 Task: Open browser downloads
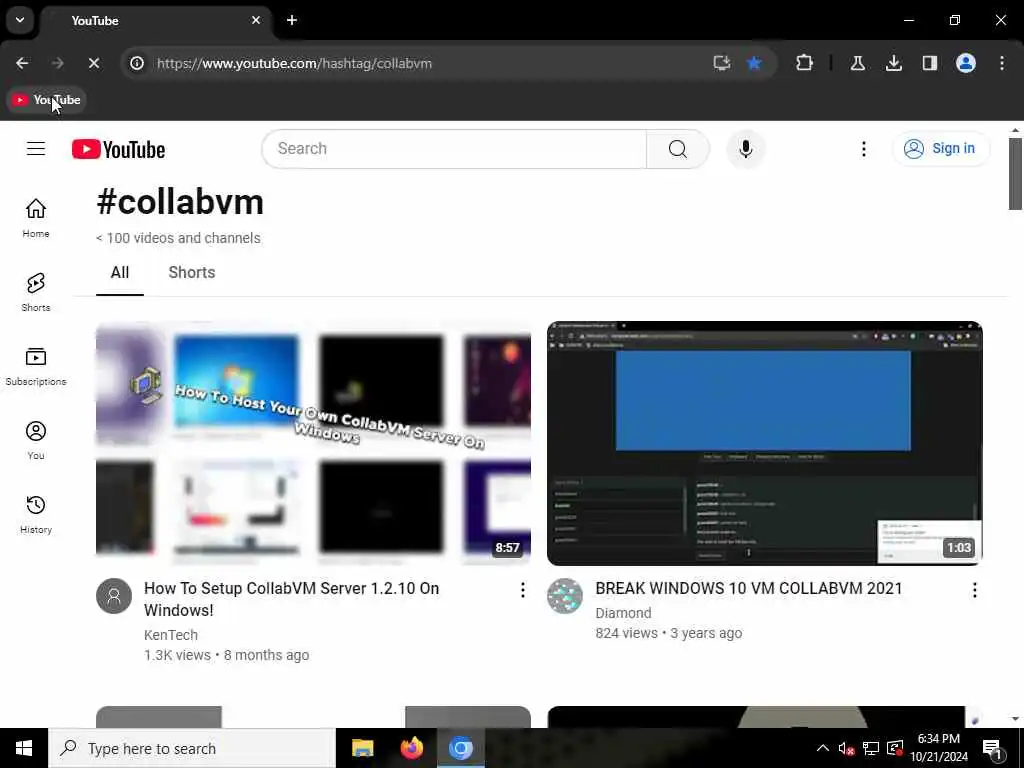tap(893, 63)
